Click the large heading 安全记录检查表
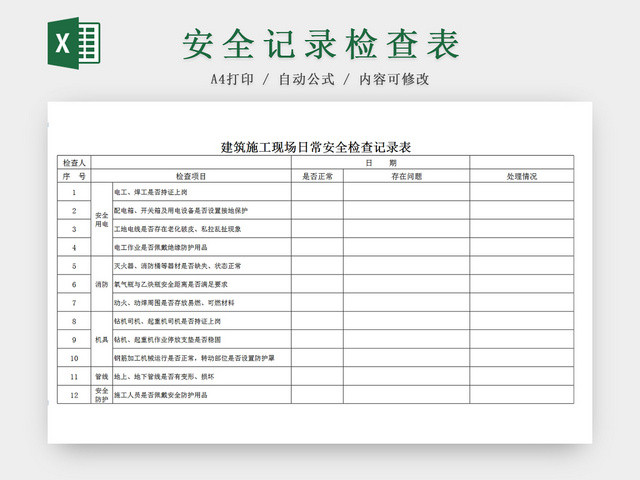 click(321, 44)
